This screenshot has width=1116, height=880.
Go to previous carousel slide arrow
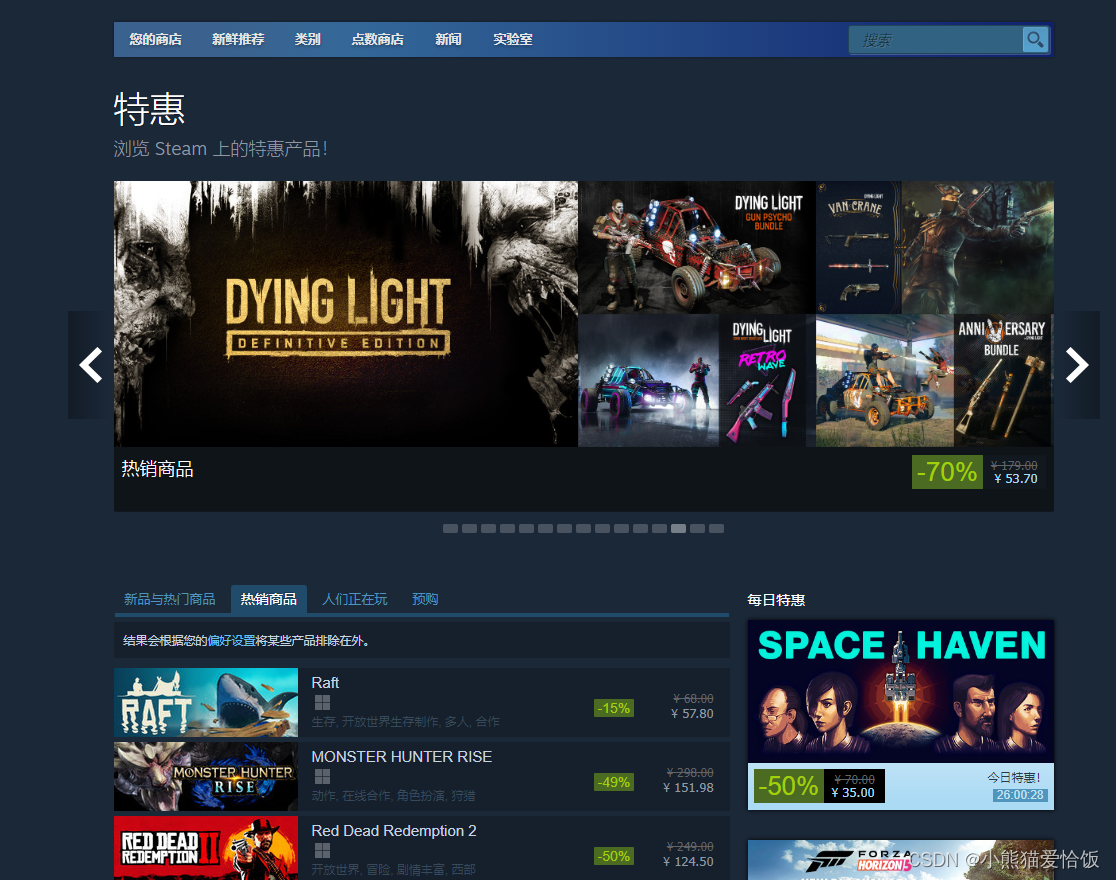tap(91, 365)
